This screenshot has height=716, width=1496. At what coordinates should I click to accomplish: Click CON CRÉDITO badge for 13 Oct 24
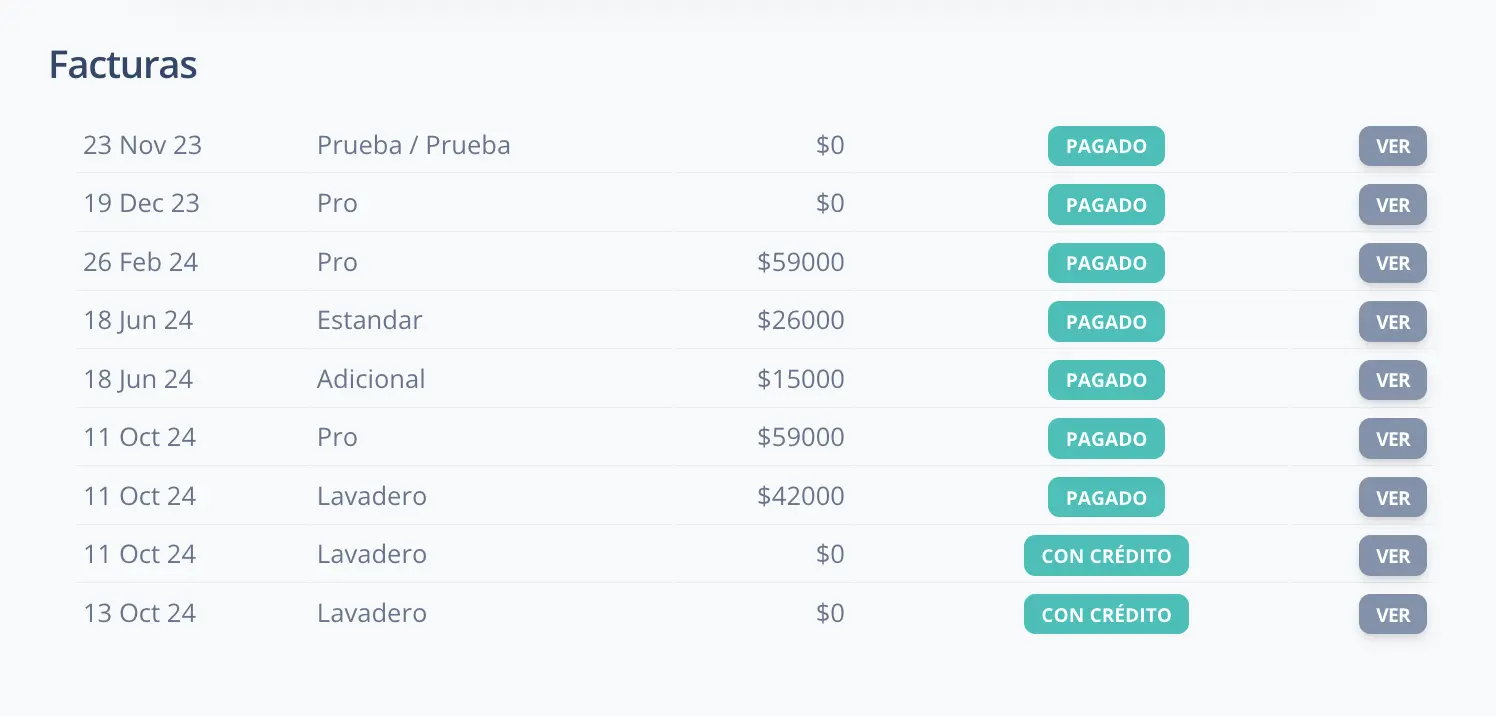1106,614
